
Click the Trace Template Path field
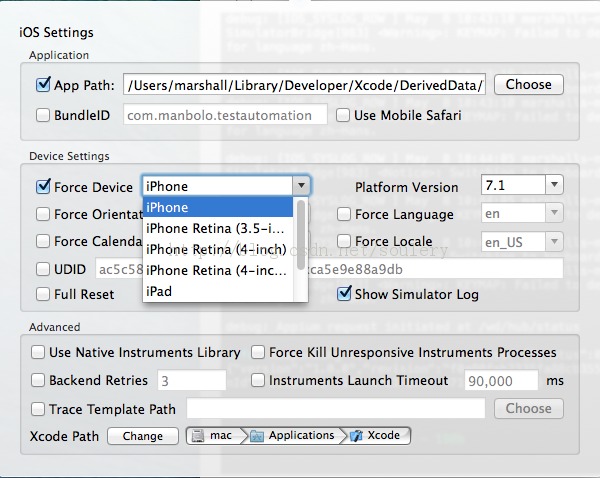336,408
